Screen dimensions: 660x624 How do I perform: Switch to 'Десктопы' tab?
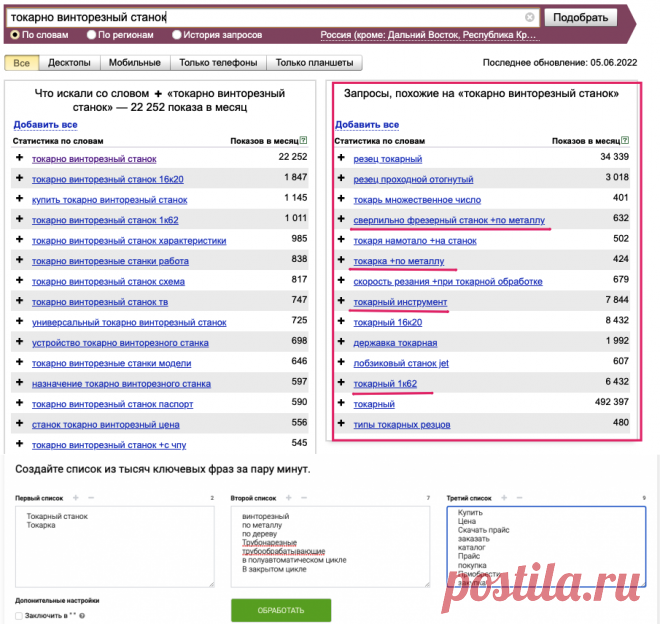(69, 63)
